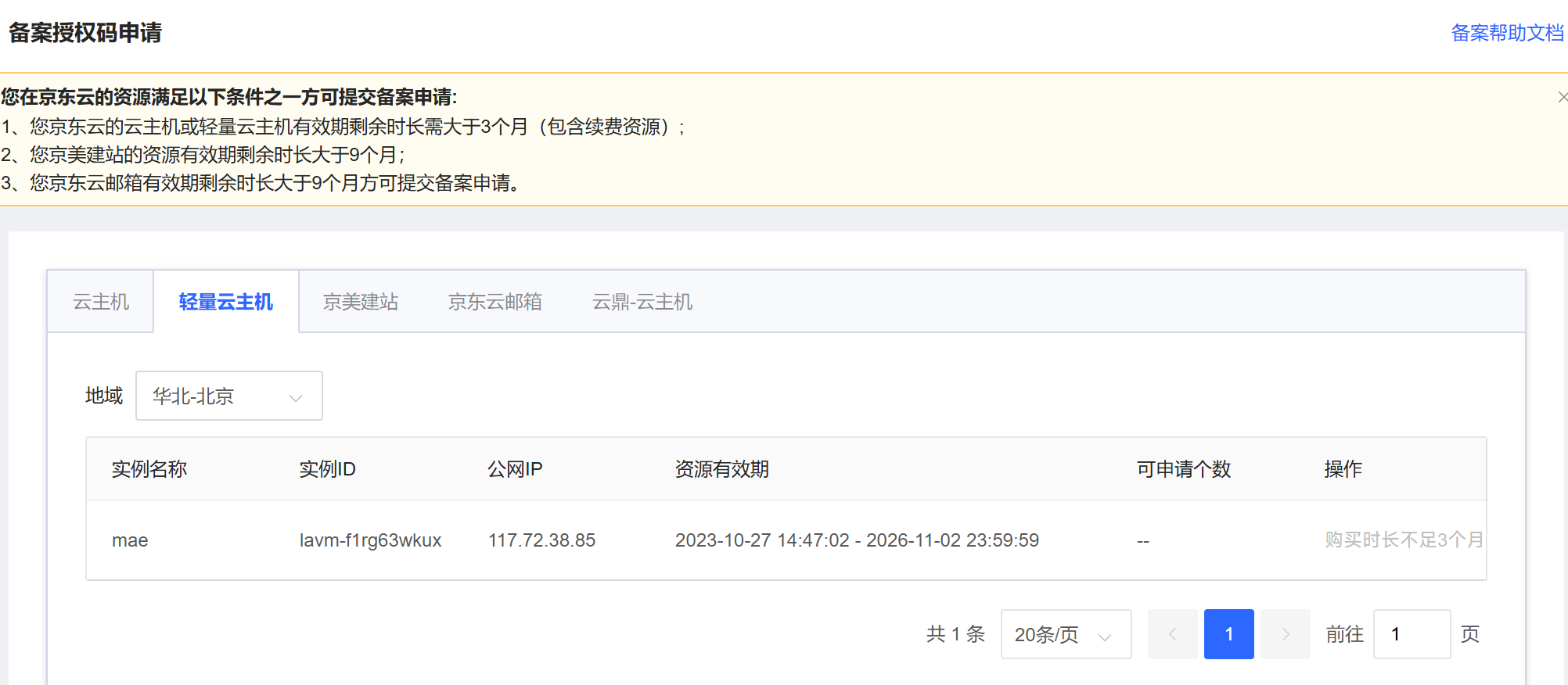Close the yellow notice banner
1568x685 pixels.
(1563, 97)
